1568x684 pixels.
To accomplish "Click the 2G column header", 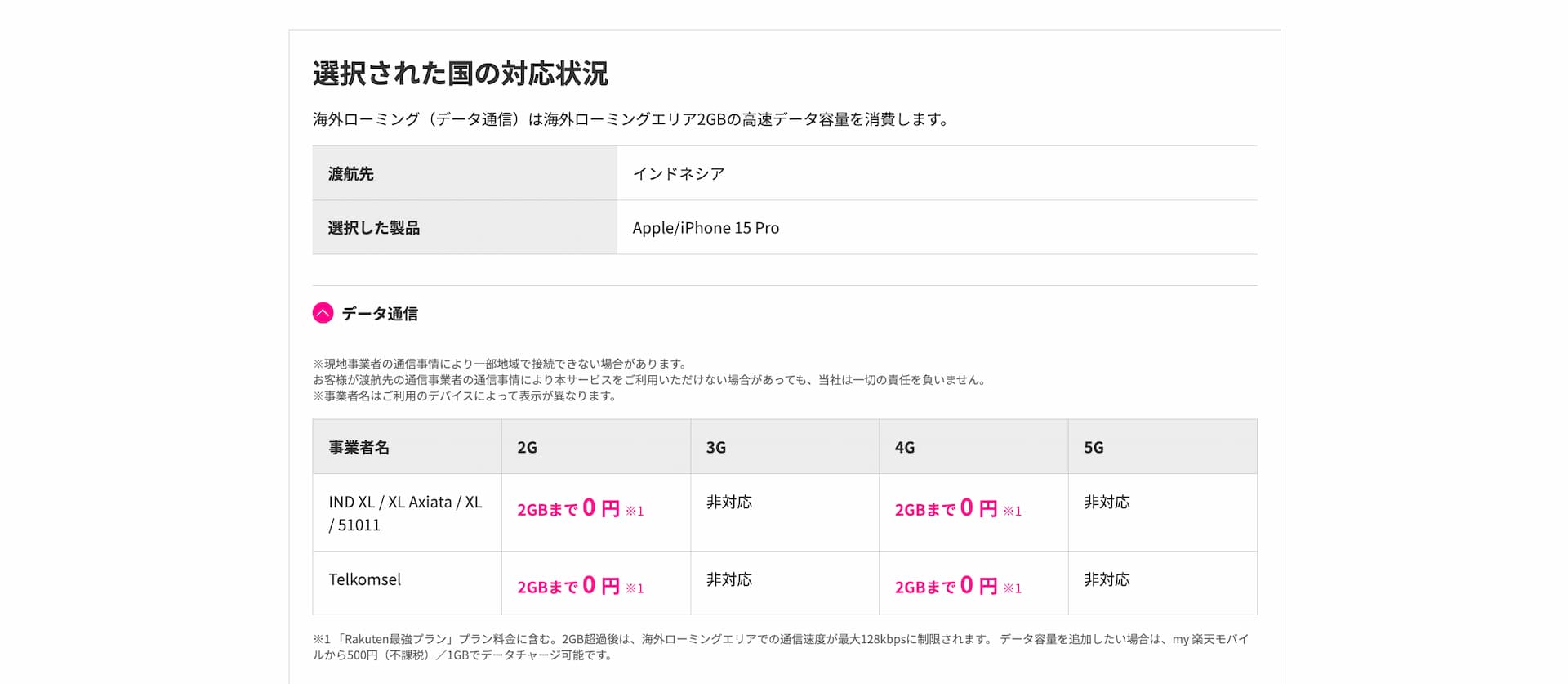I will [x=596, y=447].
